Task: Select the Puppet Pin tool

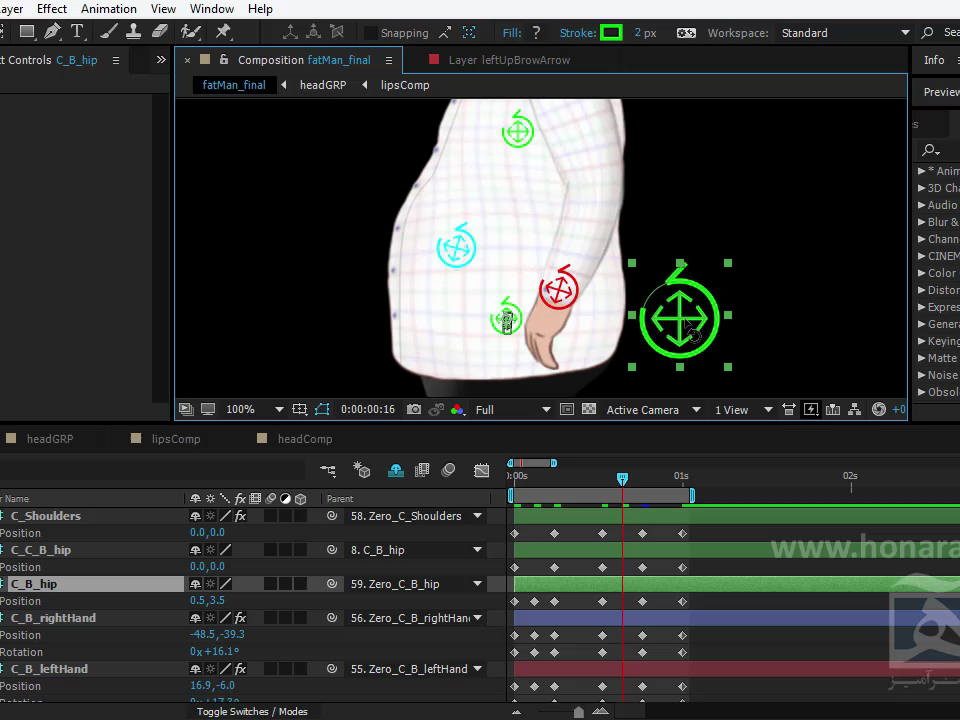Action: point(223,32)
